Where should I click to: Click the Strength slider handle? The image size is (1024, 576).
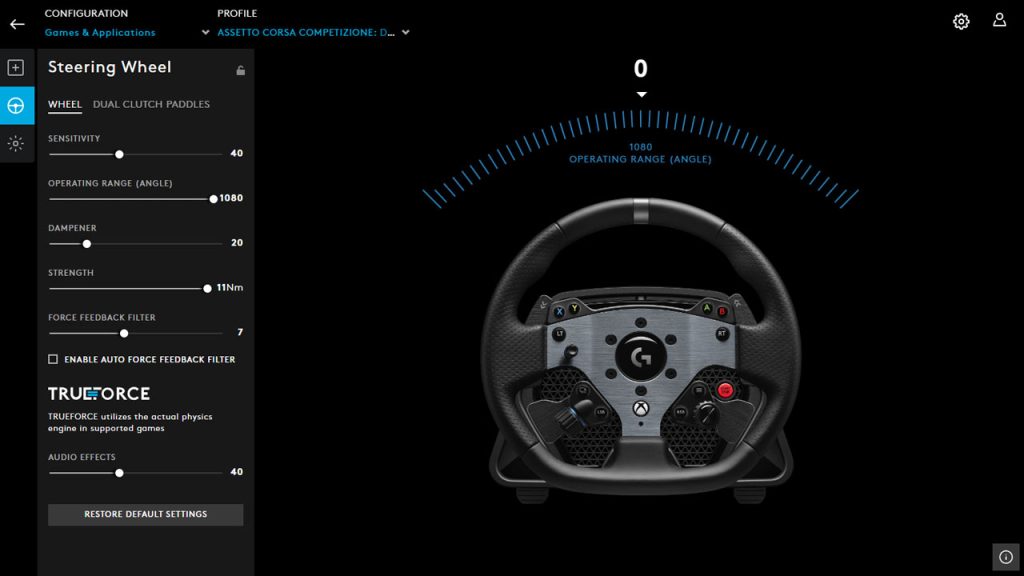click(205, 288)
